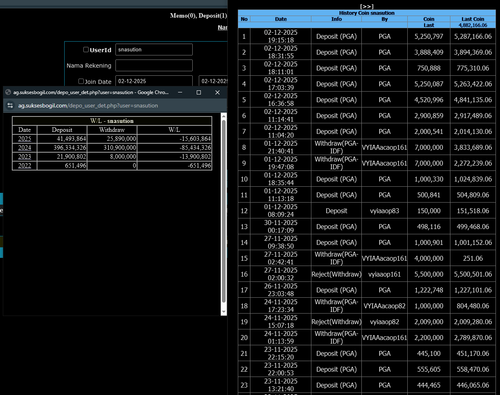Screen dimensions: 500x395
Task: Click the empty Nama Rekening field
Action: (154, 65)
